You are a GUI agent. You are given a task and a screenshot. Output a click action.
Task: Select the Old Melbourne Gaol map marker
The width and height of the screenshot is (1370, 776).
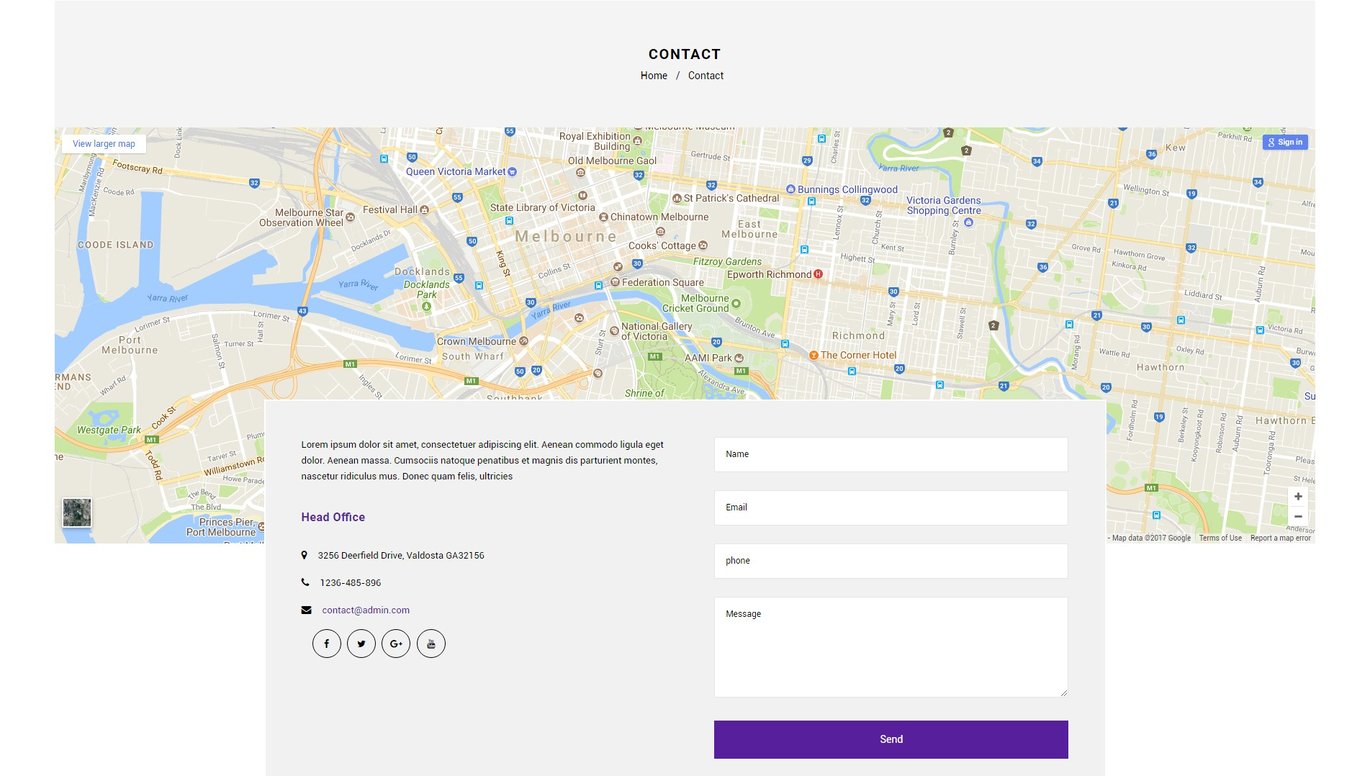tap(582, 171)
